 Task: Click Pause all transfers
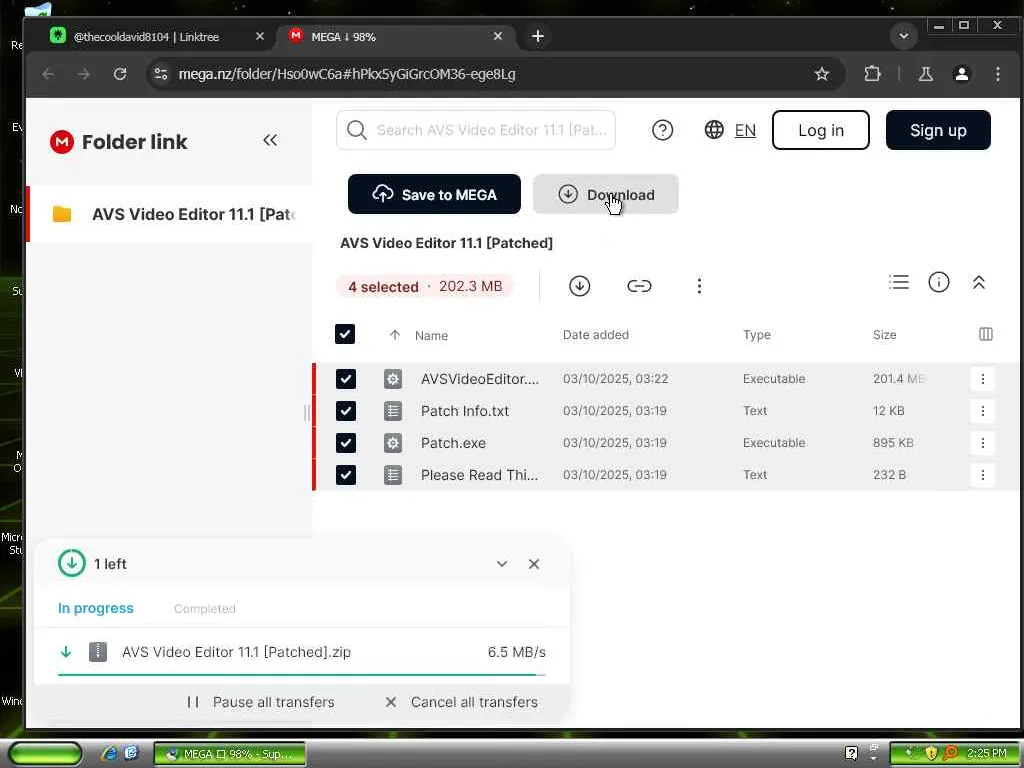tap(261, 702)
